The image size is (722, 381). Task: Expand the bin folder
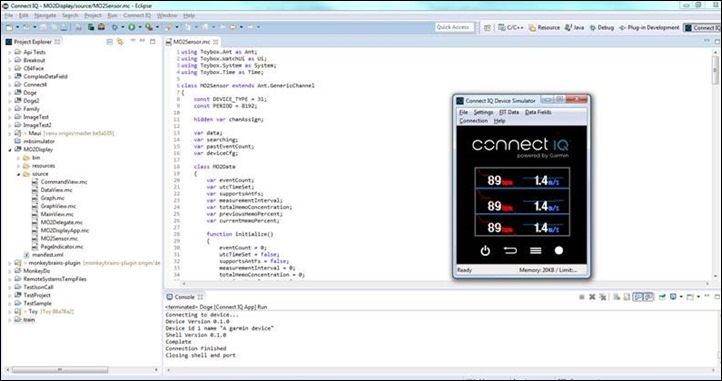pyautogui.click(x=18, y=158)
